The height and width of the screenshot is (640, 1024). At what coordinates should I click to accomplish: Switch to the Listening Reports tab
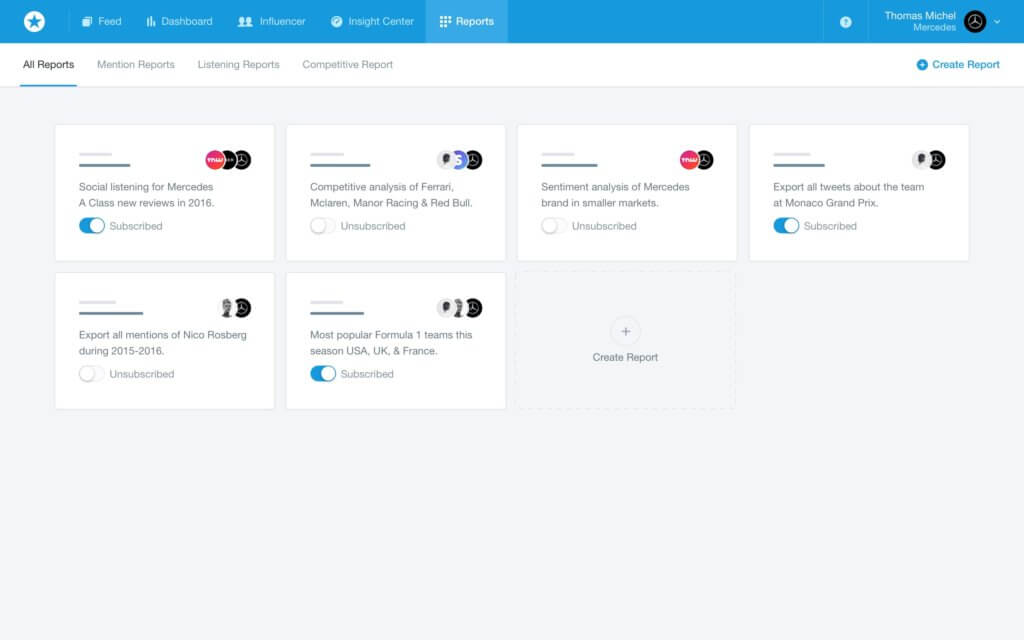coord(238,65)
